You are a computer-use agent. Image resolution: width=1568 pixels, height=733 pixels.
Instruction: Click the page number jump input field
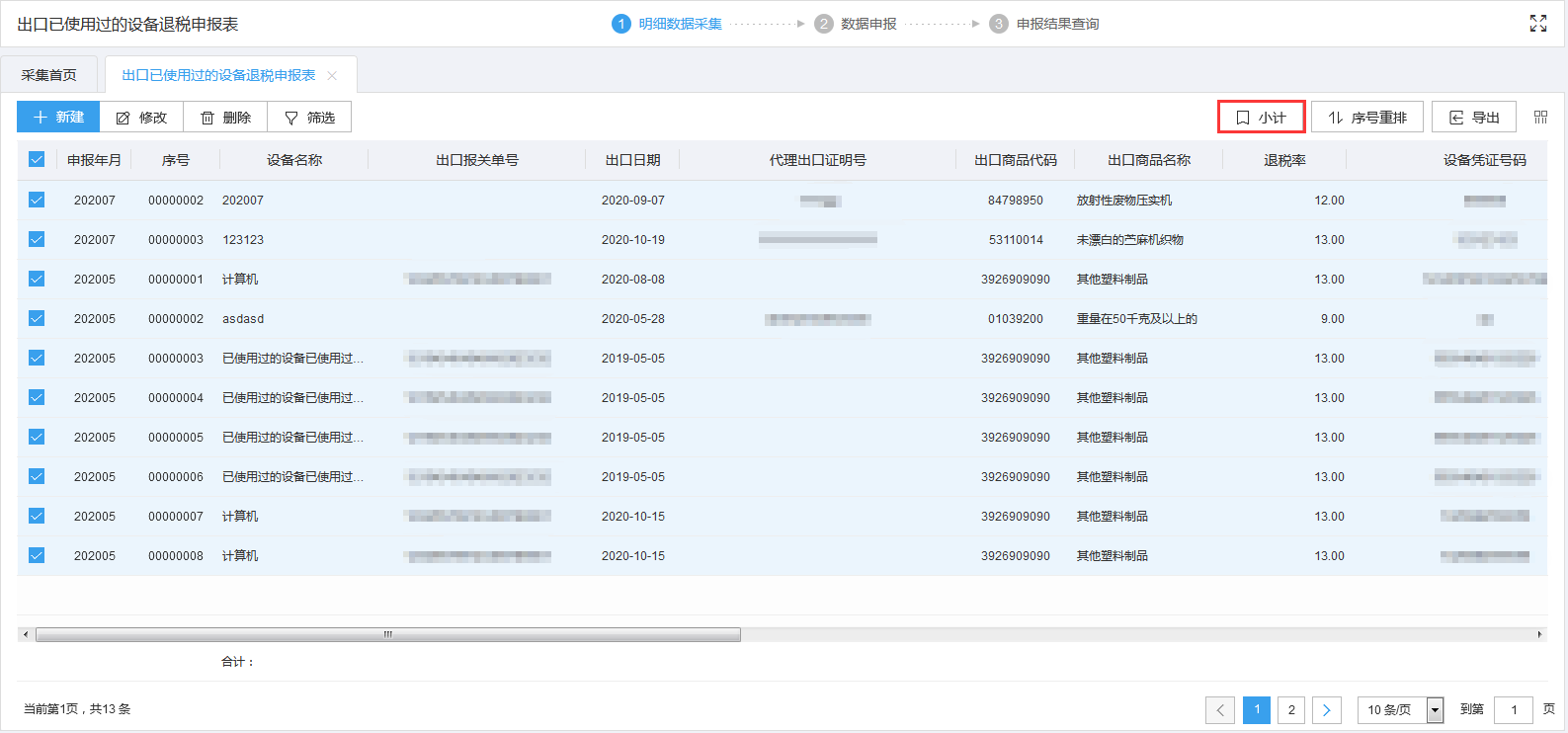coord(1513,709)
